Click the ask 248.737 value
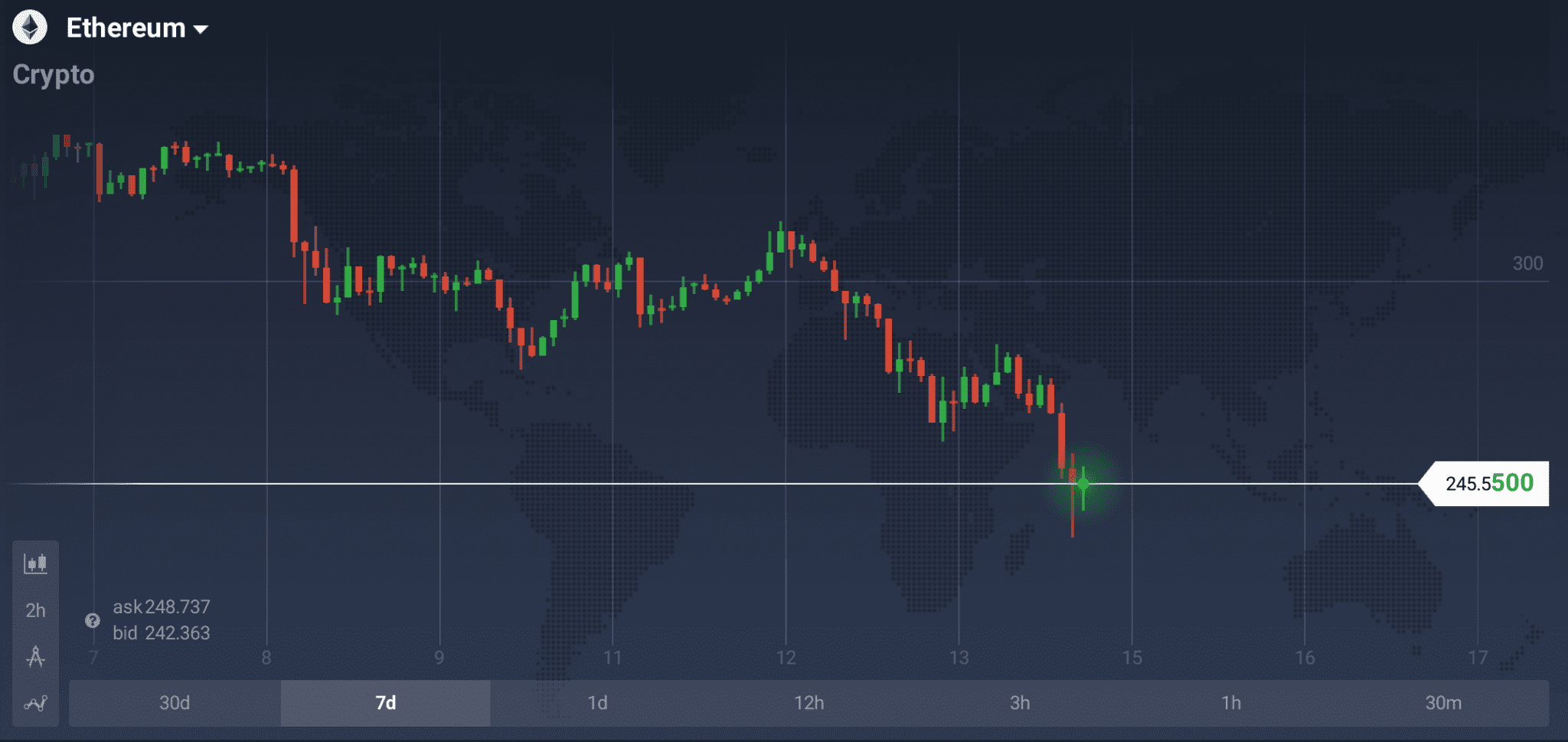Image resolution: width=1568 pixels, height=742 pixels. tap(162, 607)
